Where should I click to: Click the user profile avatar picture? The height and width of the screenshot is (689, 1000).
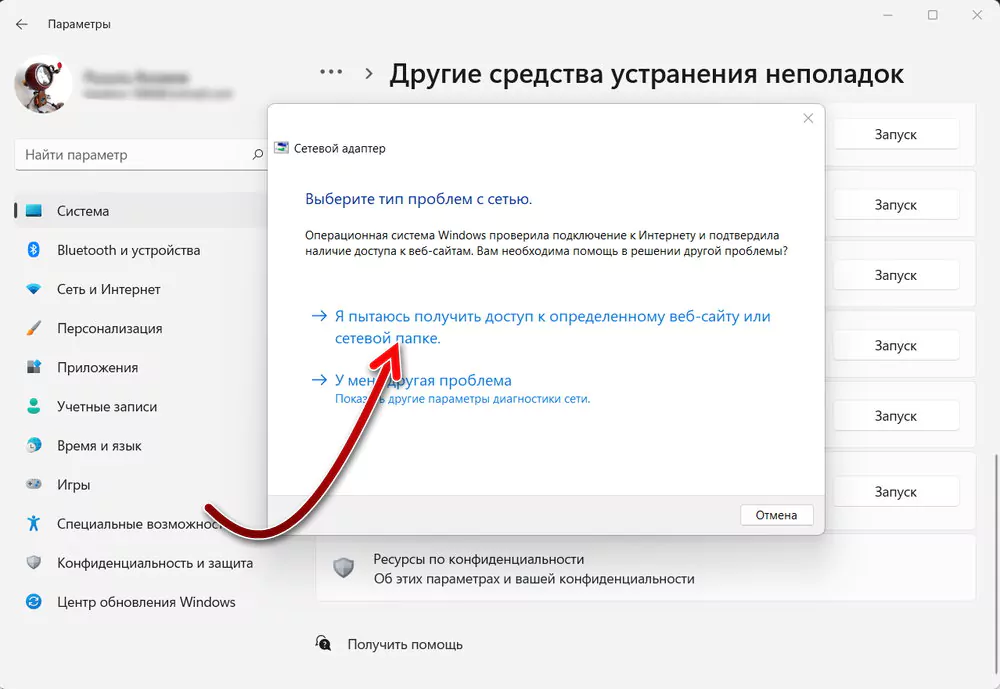tap(43, 84)
